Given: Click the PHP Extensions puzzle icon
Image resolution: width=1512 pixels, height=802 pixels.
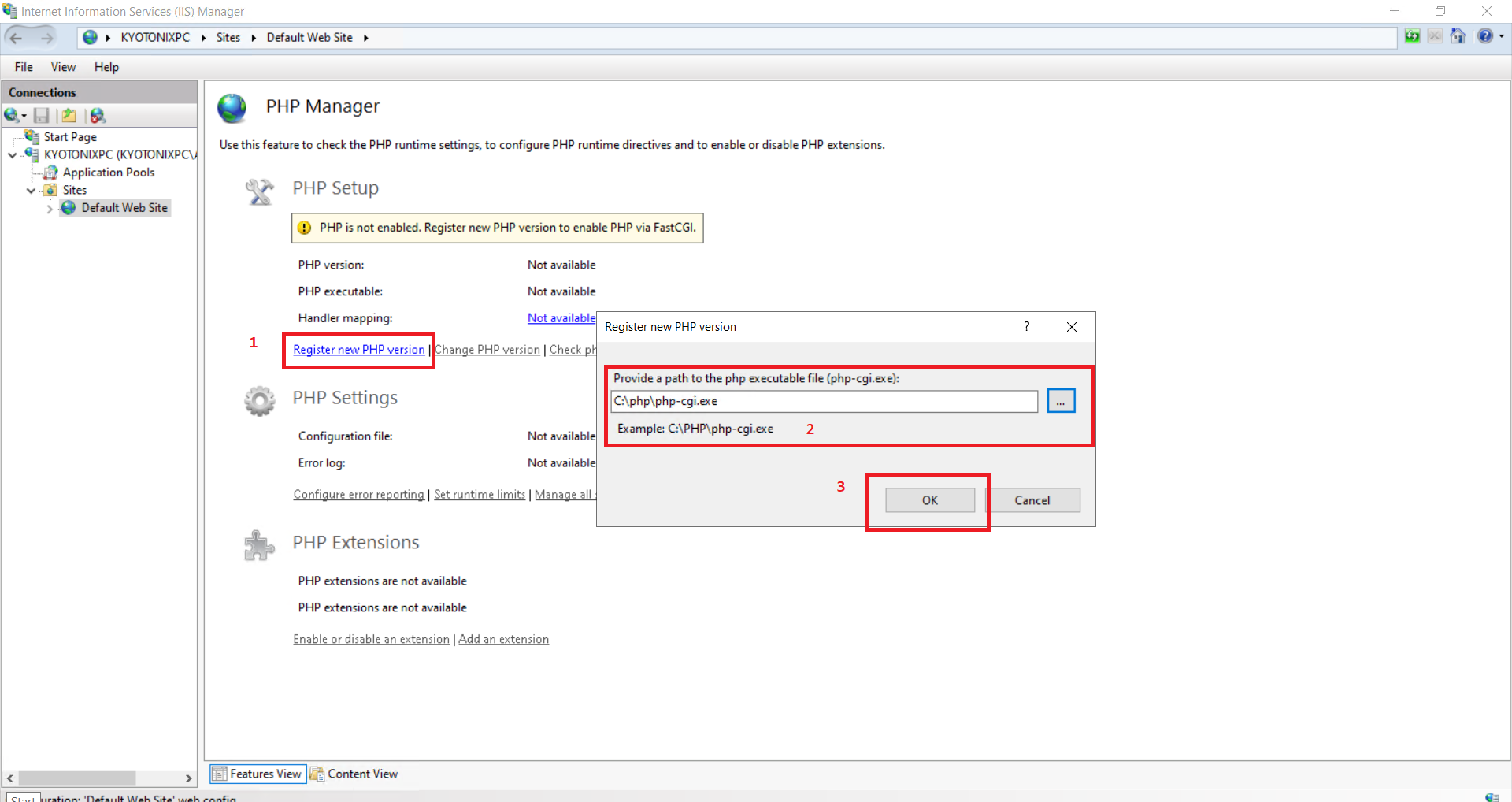Looking at the screenshot, I should point(259,545).
